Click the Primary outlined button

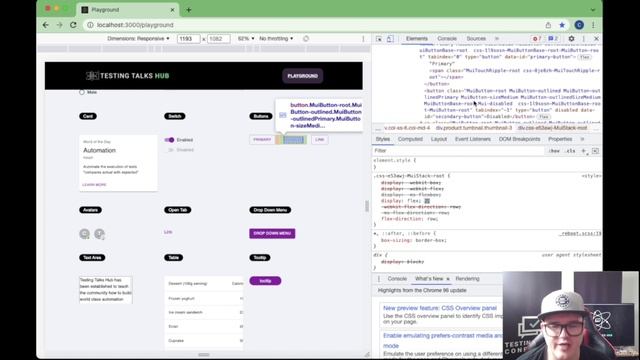point(262,140)
